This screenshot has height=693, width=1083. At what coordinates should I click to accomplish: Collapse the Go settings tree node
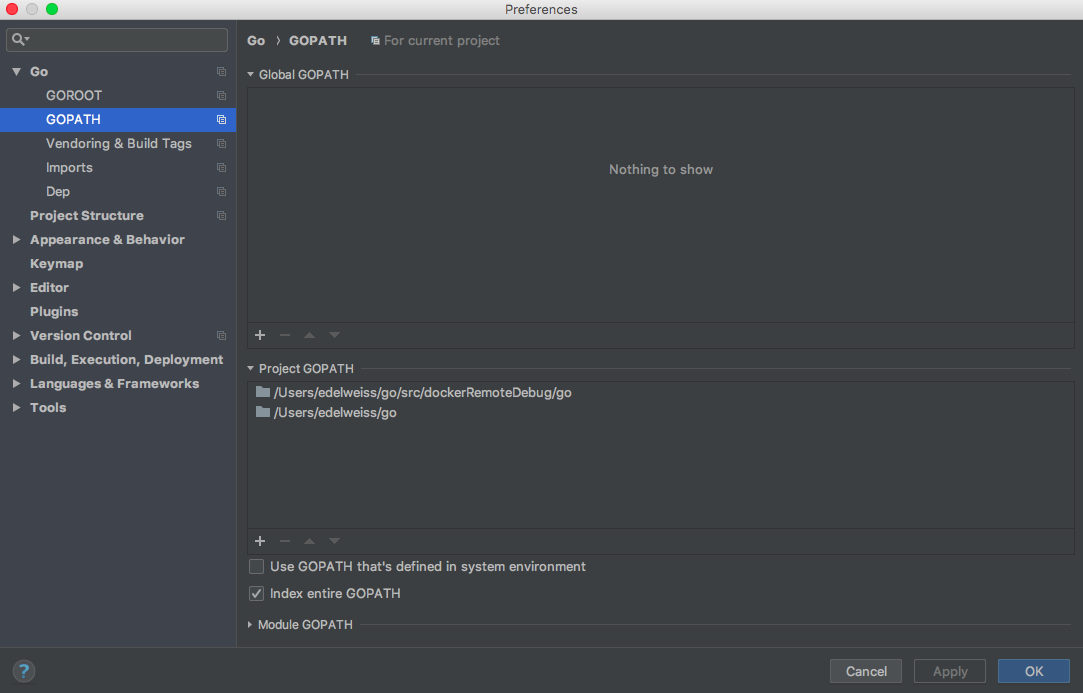17,71
